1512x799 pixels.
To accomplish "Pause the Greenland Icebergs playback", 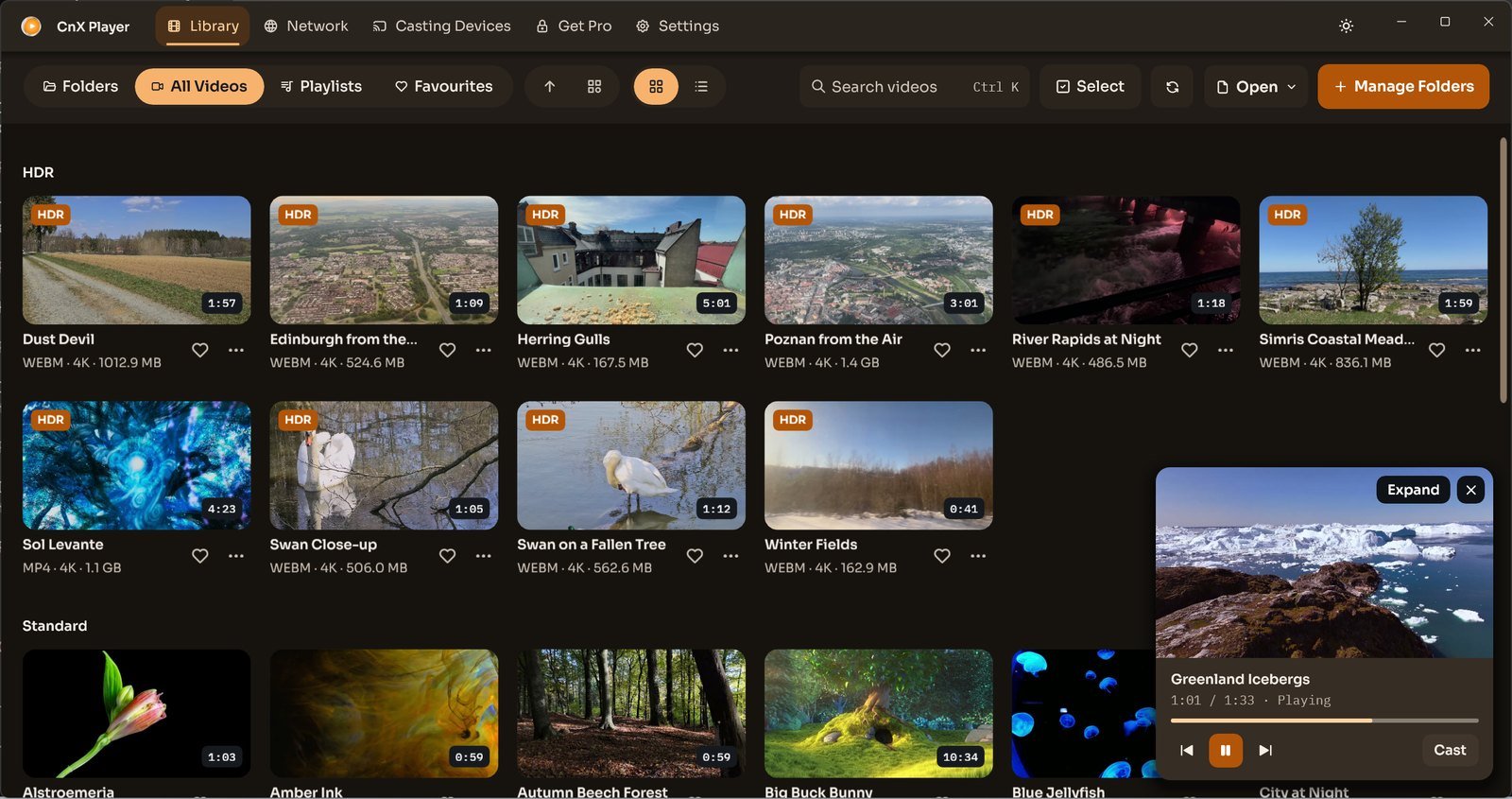I will [1226, 750].
